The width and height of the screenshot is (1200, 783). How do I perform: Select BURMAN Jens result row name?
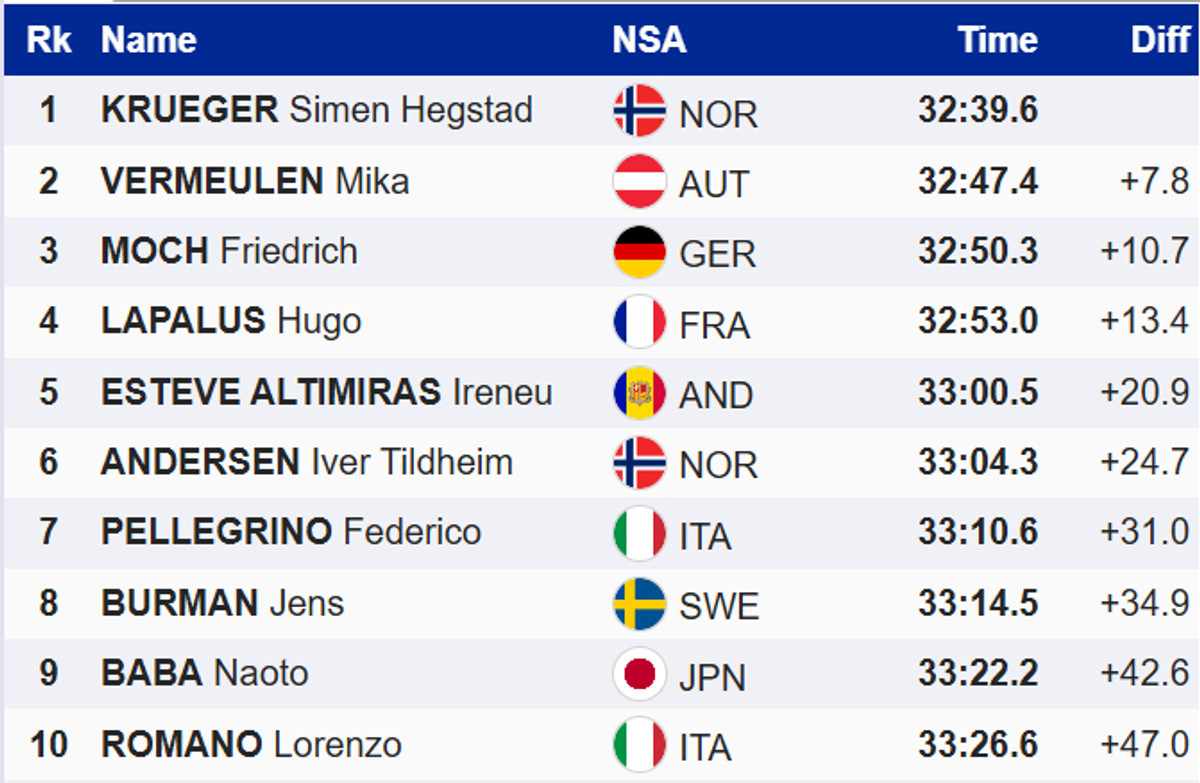point(222,604)
